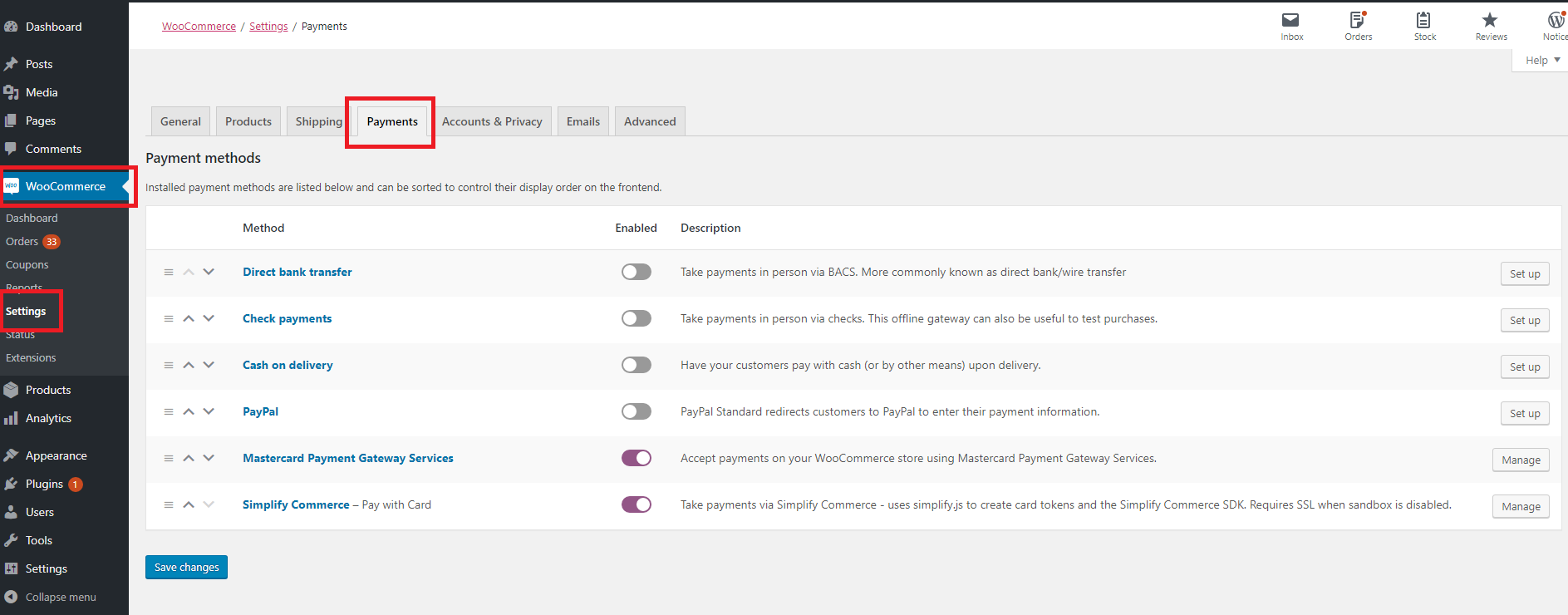Image resolution: width=1568 pixels, height=615 pixels.
Task: Move PayPal up in the list
Action: click(189, 411)
